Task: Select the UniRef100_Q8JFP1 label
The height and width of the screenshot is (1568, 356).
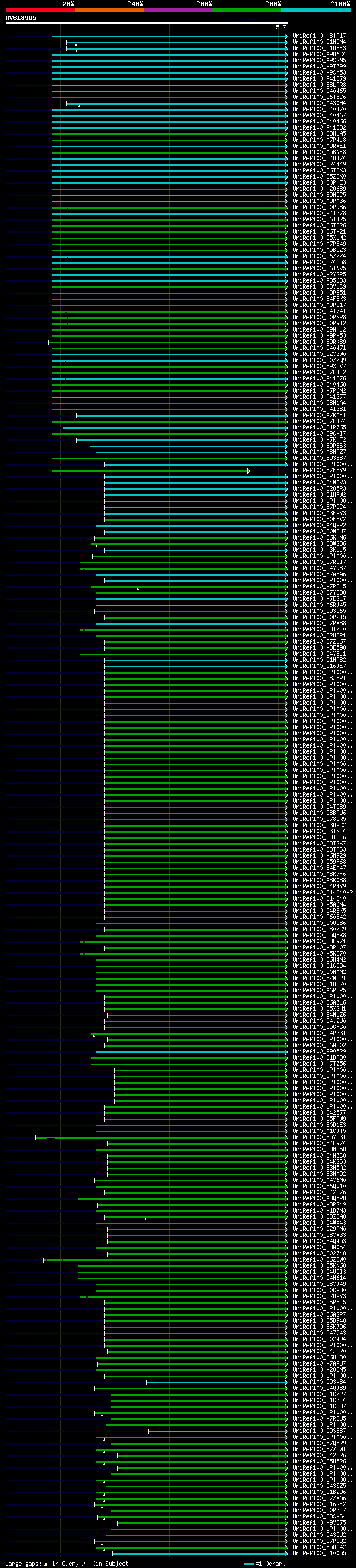Action: [x=319, y=678]
